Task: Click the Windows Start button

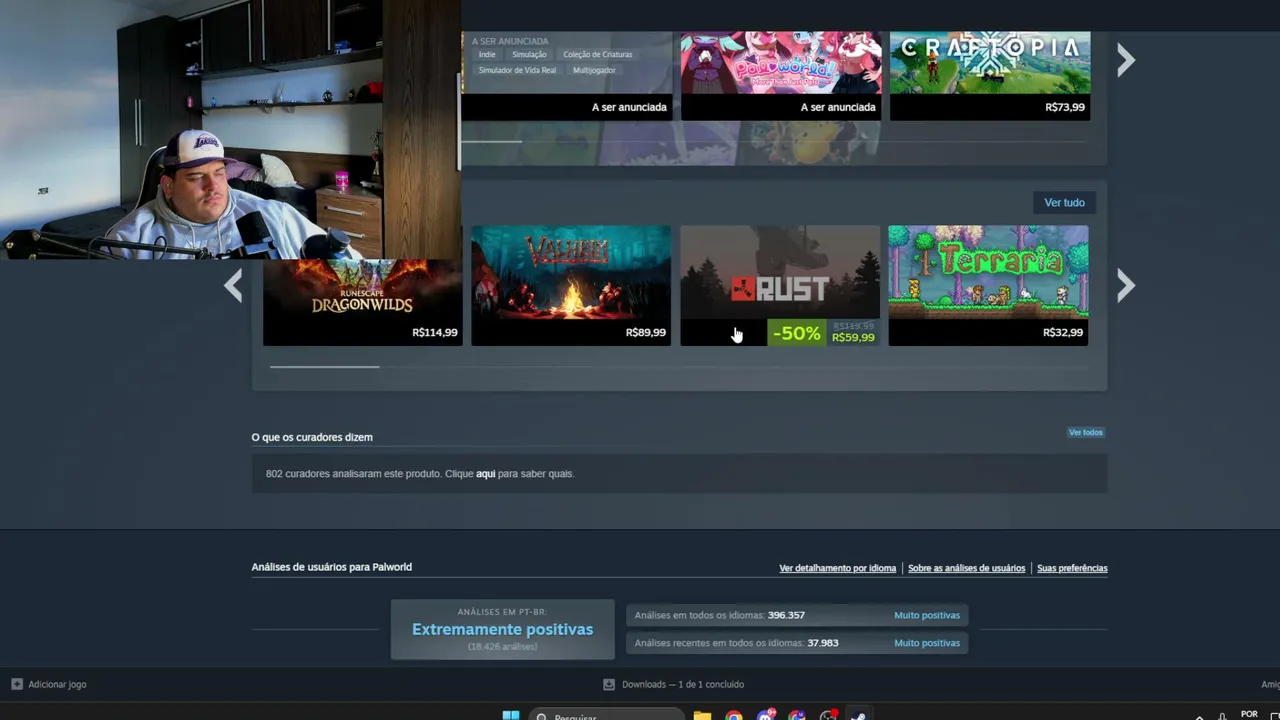Action: tap(511, 715)
